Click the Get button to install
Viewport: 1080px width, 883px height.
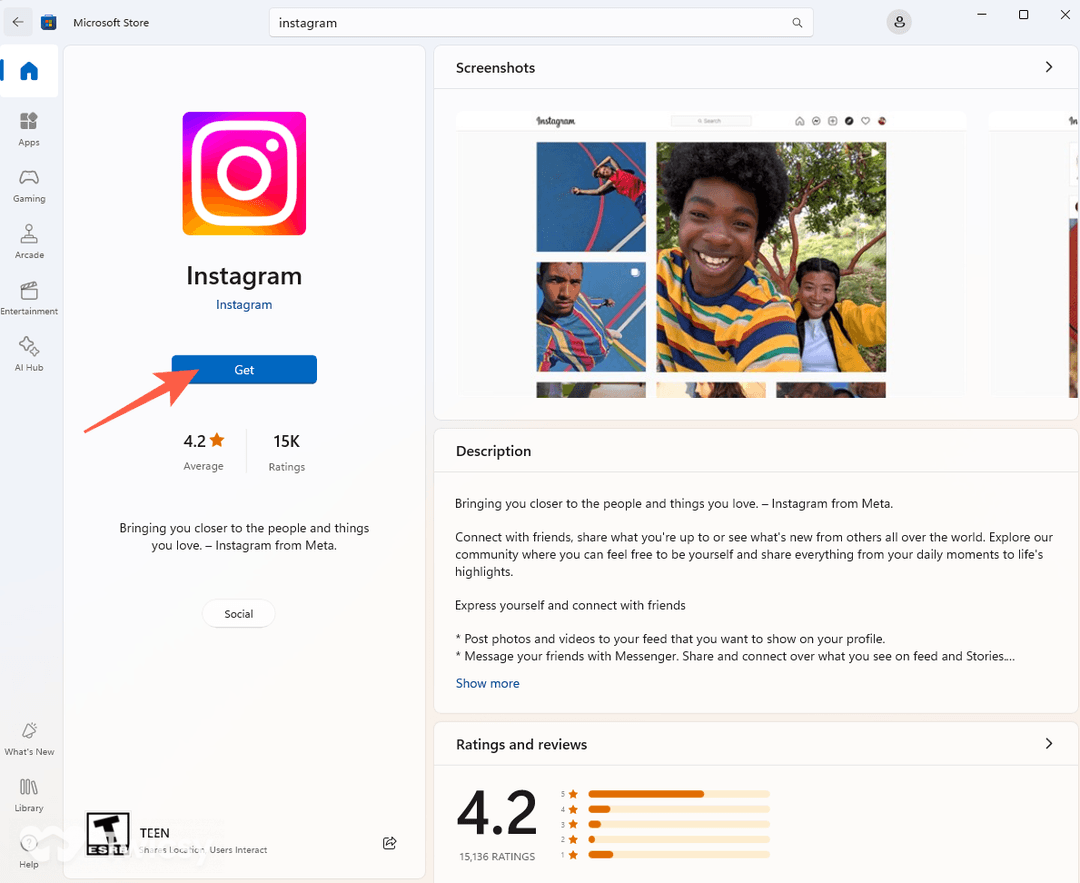[x=244, y=370]
